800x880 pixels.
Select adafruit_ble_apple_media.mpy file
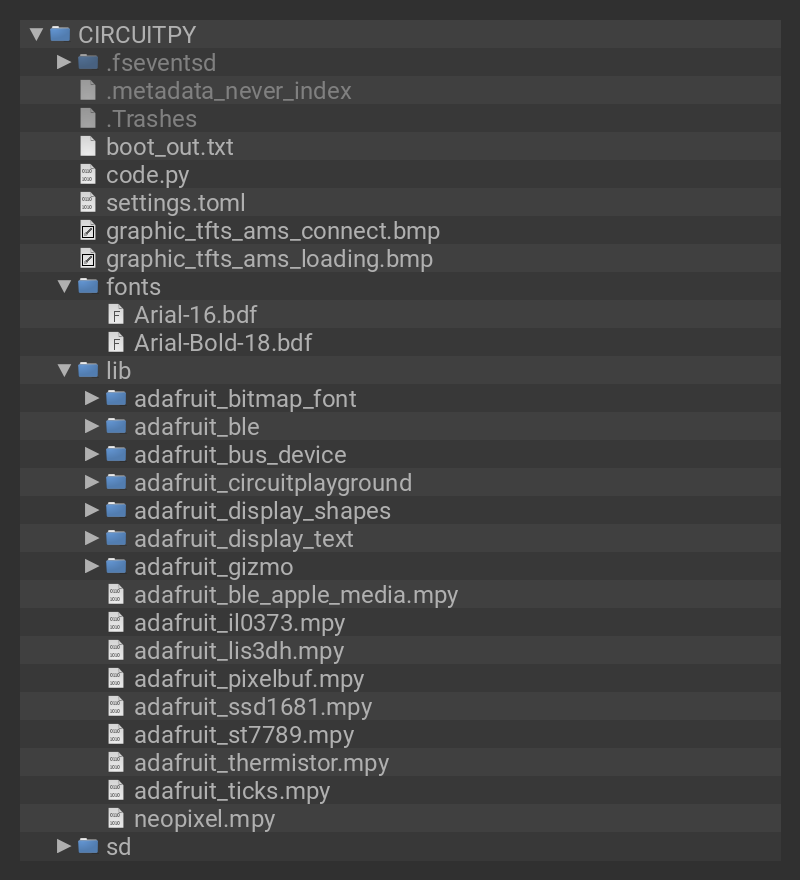pyautogui.click(x=296, y=594)
